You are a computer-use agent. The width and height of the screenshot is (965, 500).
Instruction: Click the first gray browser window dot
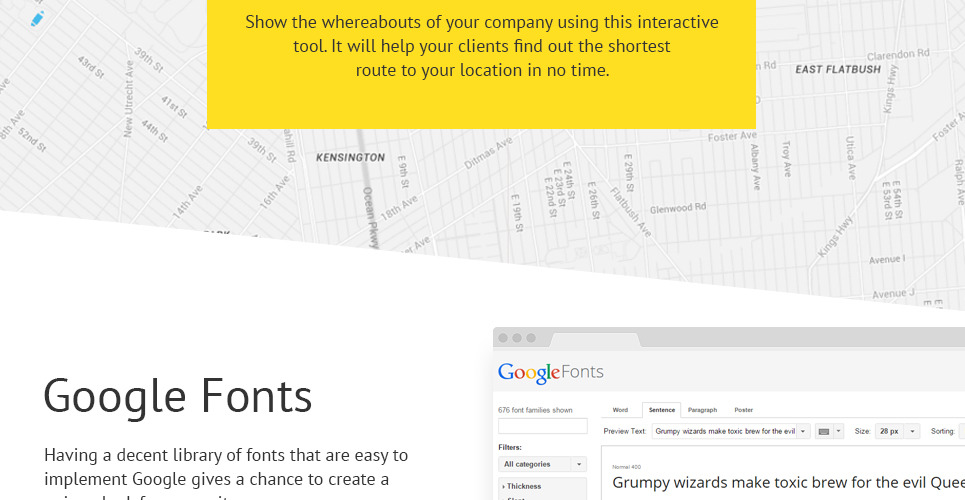coord(503,338)
